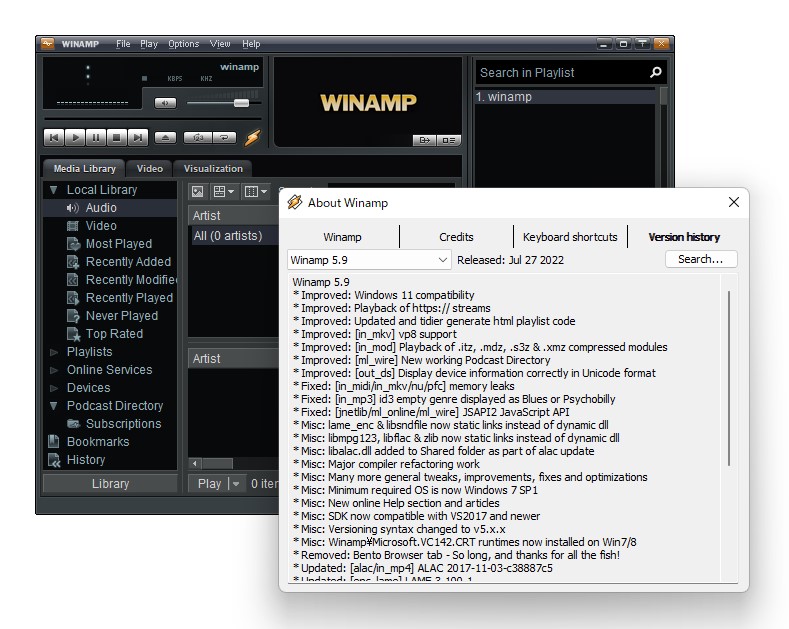789x629 pixels.
Task: Open the Winamp 5.9 version dropdown
Action: (x=369, y=260)
